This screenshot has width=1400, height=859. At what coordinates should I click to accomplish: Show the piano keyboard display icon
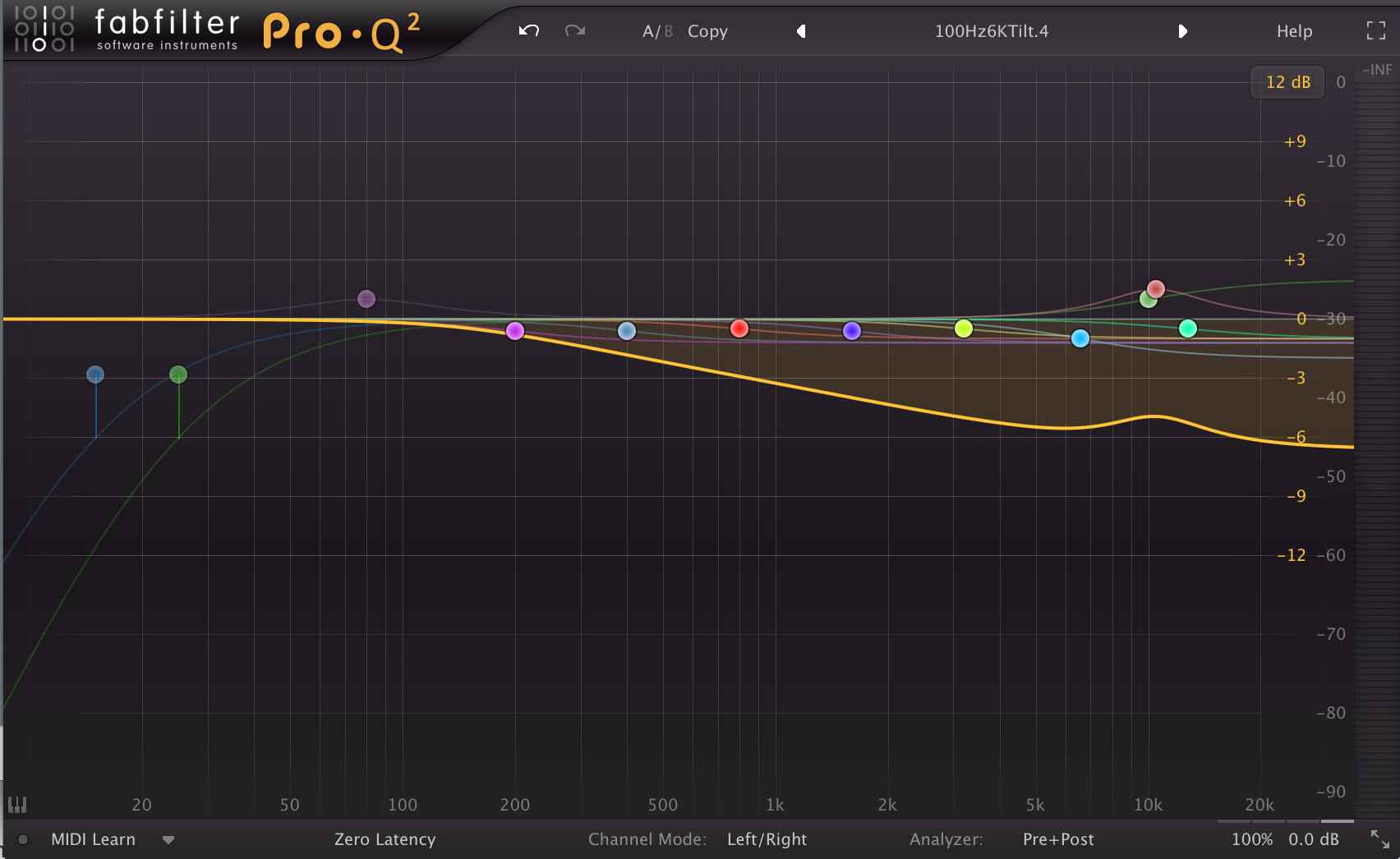pyautogui.click(x=17, y=805)
